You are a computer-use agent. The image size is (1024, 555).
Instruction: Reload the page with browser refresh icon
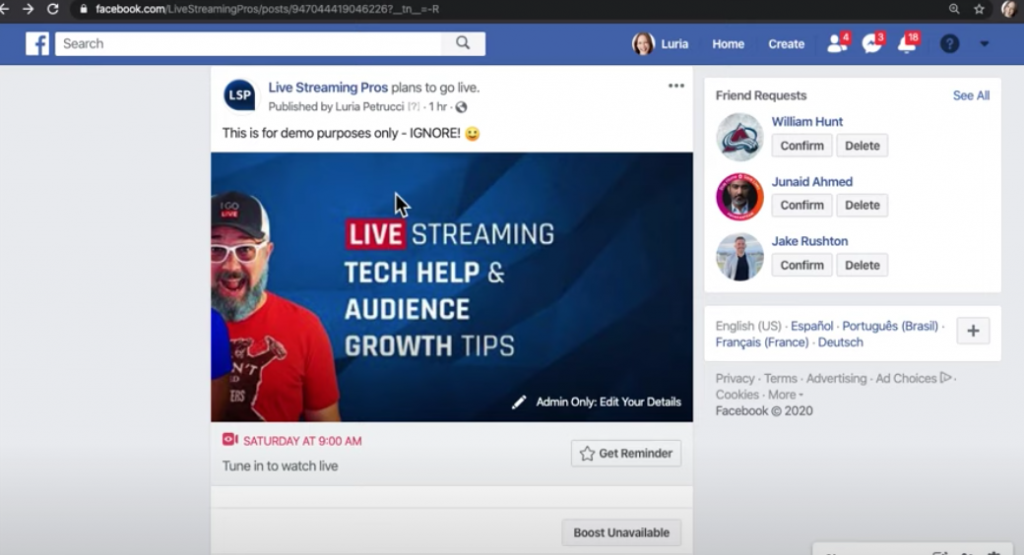coord(53,9)
